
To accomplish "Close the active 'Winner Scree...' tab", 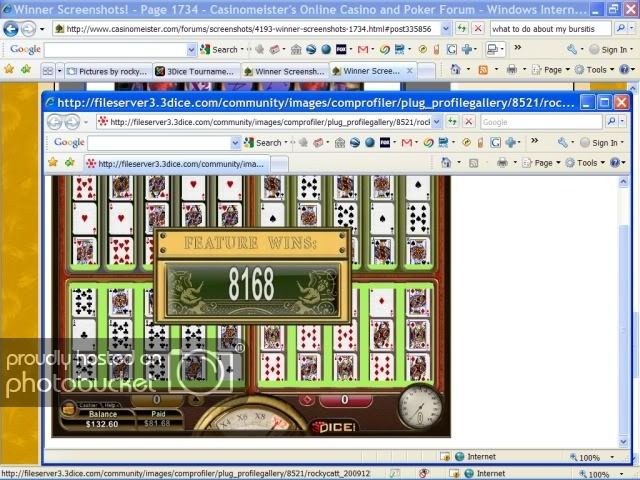I will (409, 71).
